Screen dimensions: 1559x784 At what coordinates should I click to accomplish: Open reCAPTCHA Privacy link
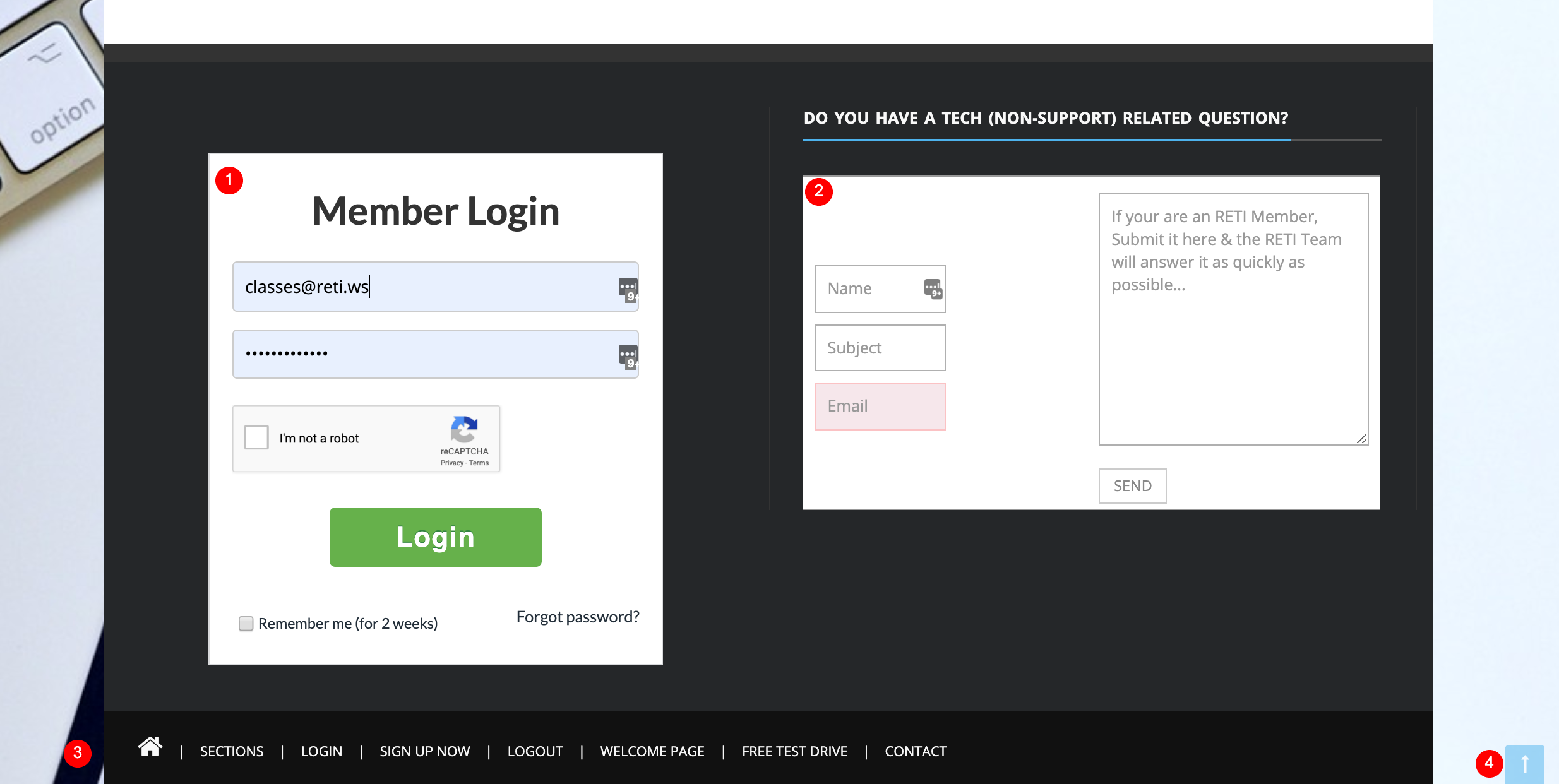(451, 463)
